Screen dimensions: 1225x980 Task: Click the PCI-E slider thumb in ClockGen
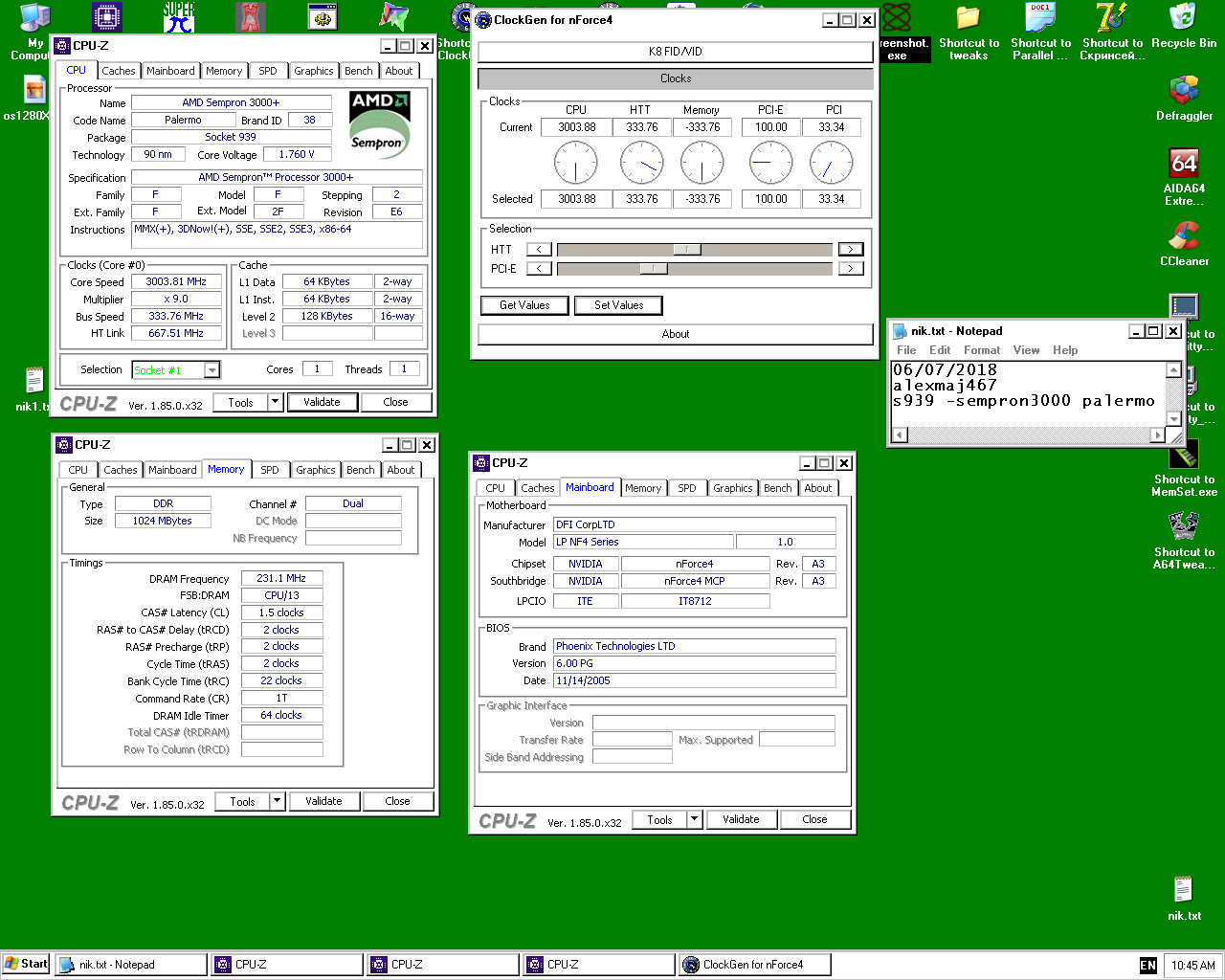(654, 269)
